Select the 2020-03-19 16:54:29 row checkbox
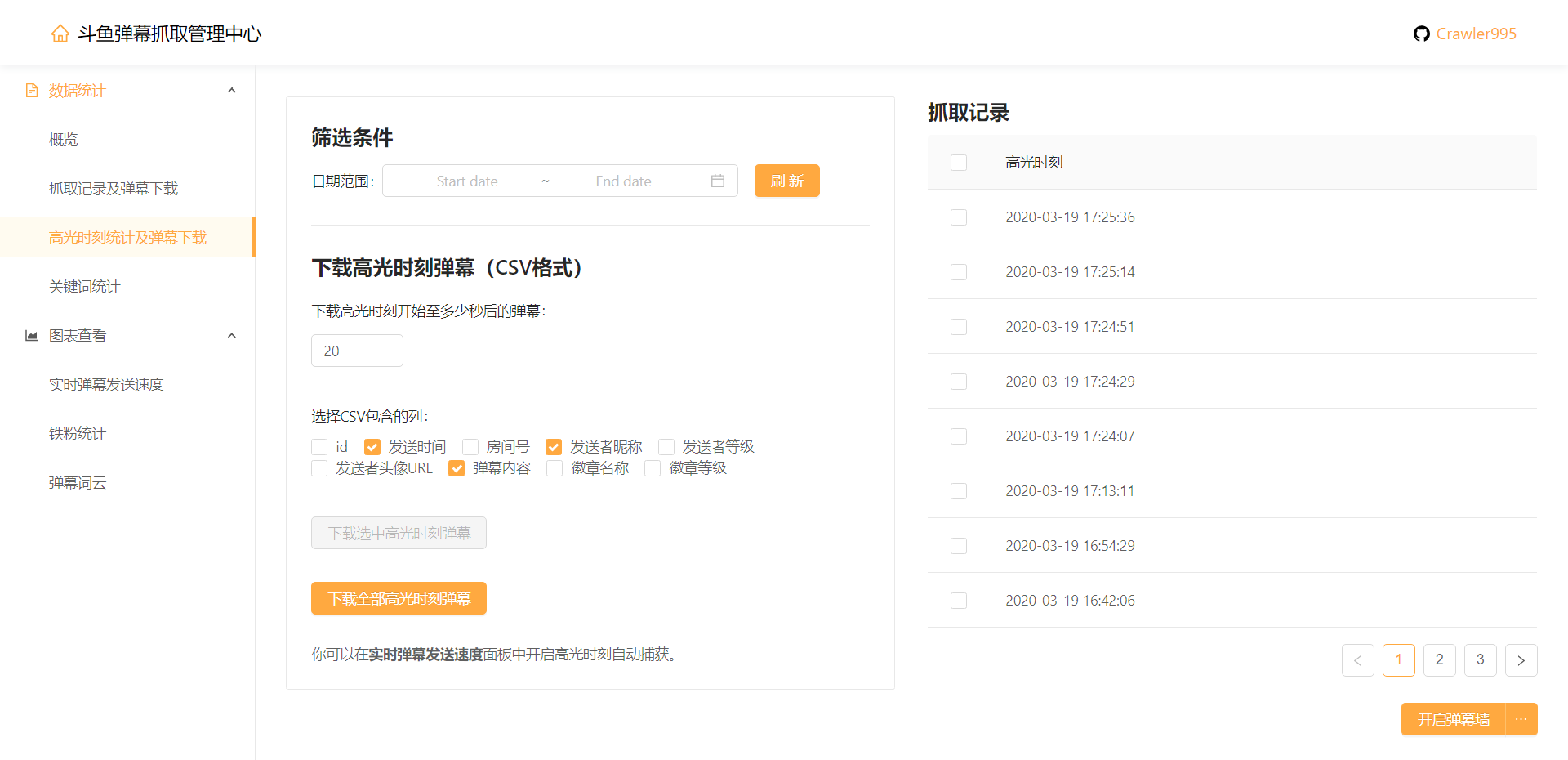 click(959, 546)
